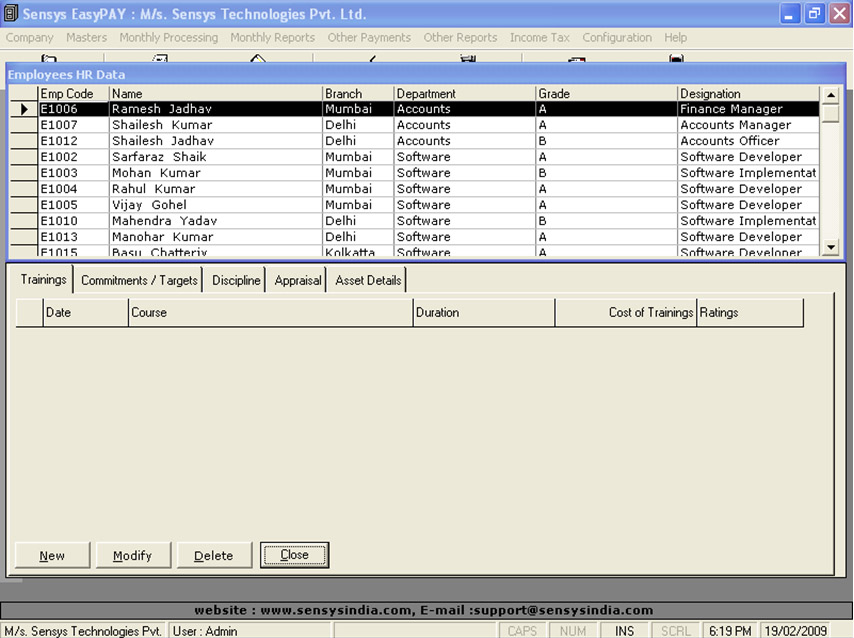Open the Masters menu

(86, 38)
